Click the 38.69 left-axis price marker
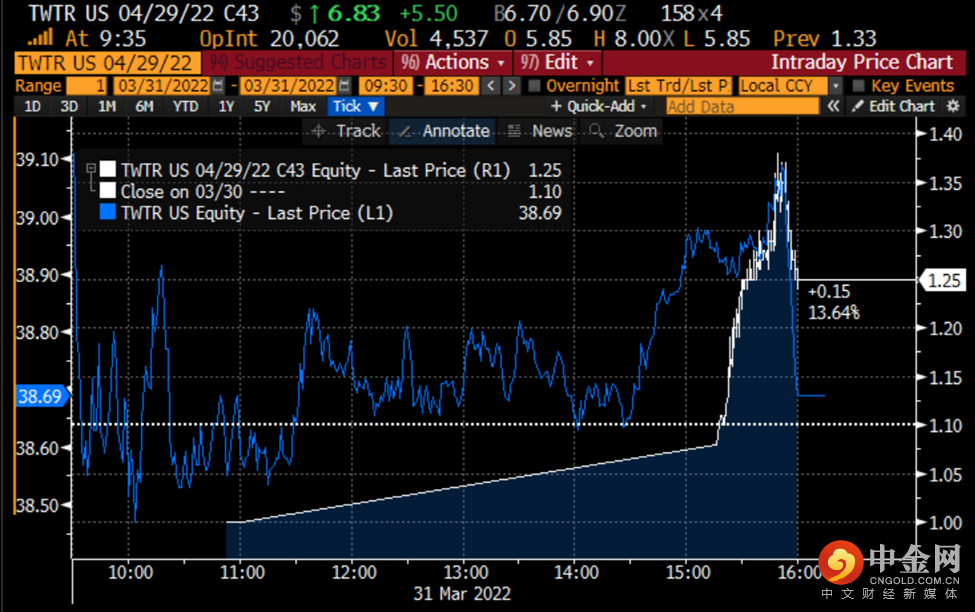 click(41, 396)
